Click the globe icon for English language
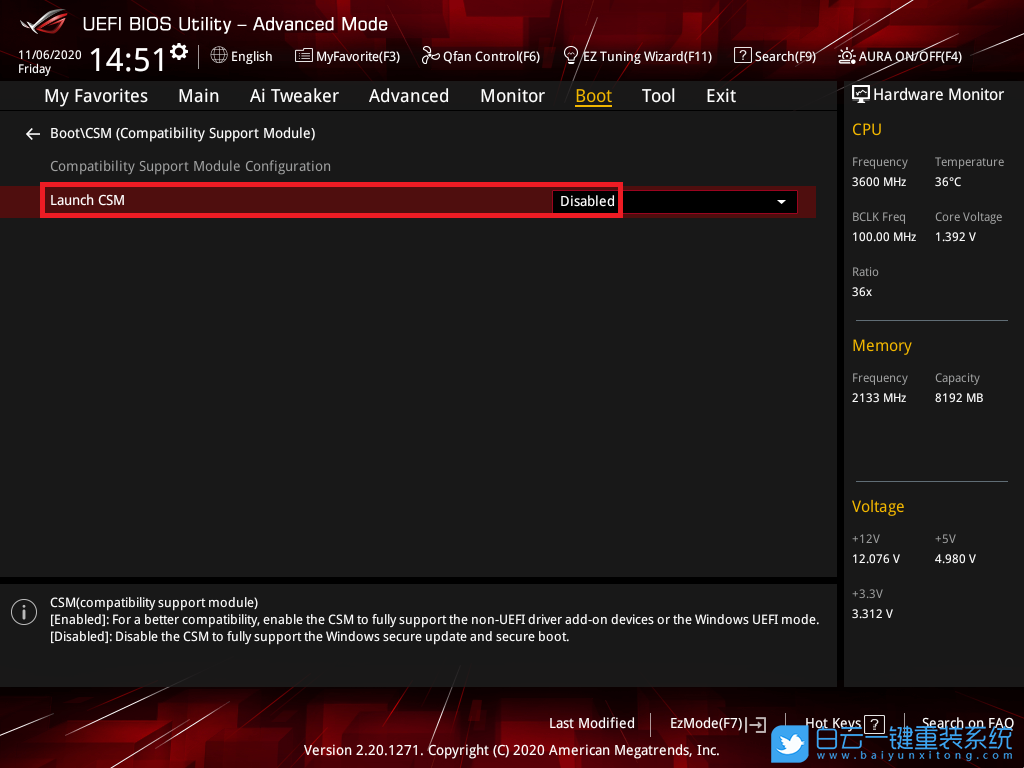This screenshot has width=1024, height=768. (219, 56)
